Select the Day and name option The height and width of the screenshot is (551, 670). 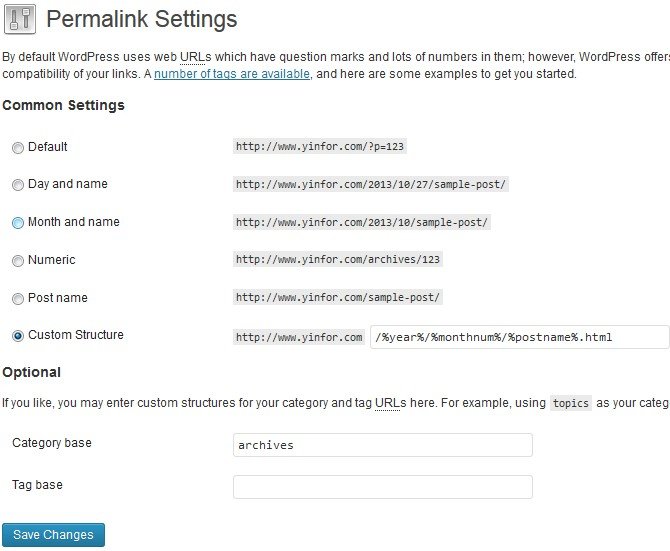[x=18, y=185]
